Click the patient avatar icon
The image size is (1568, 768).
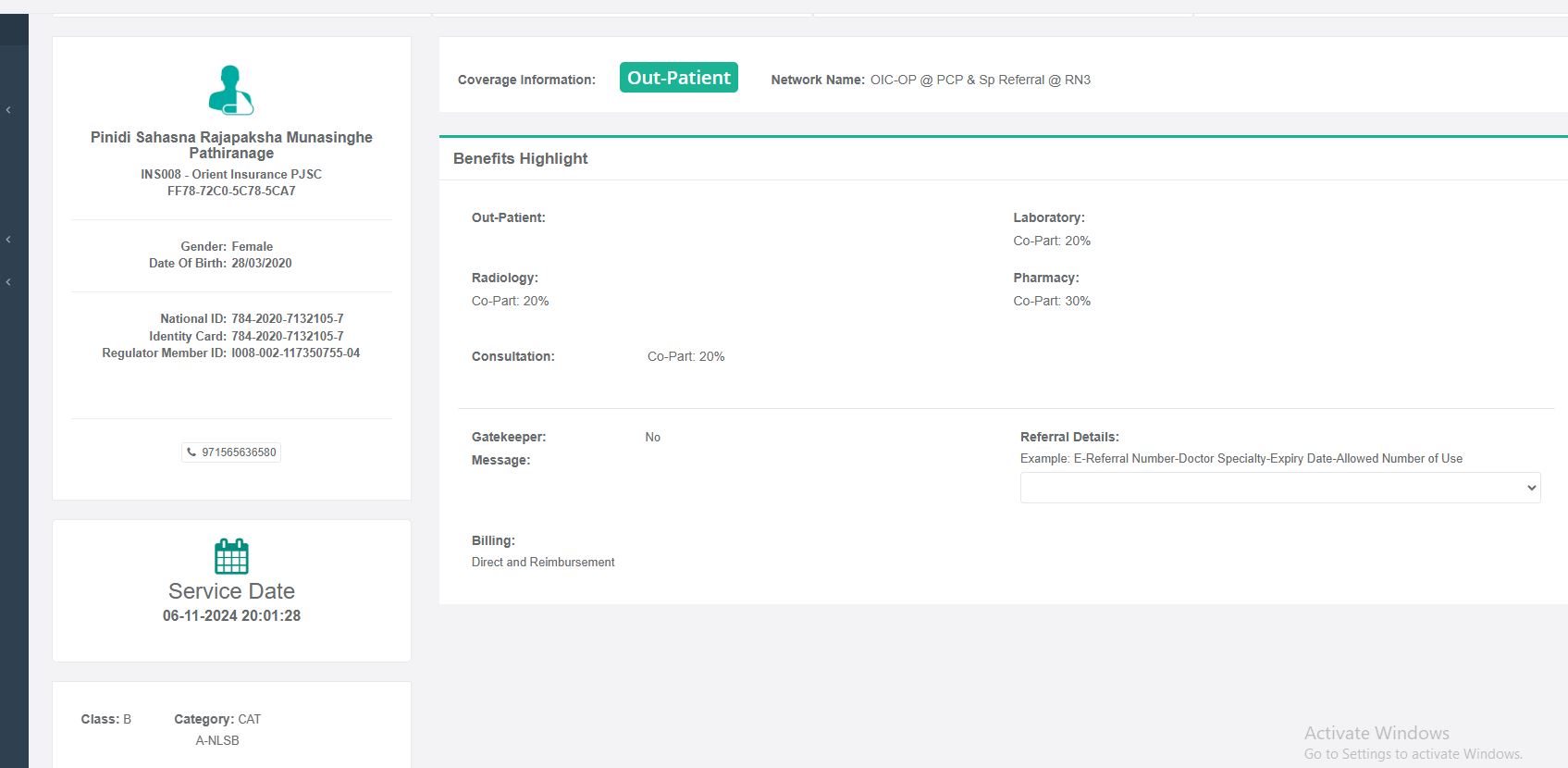230,90
